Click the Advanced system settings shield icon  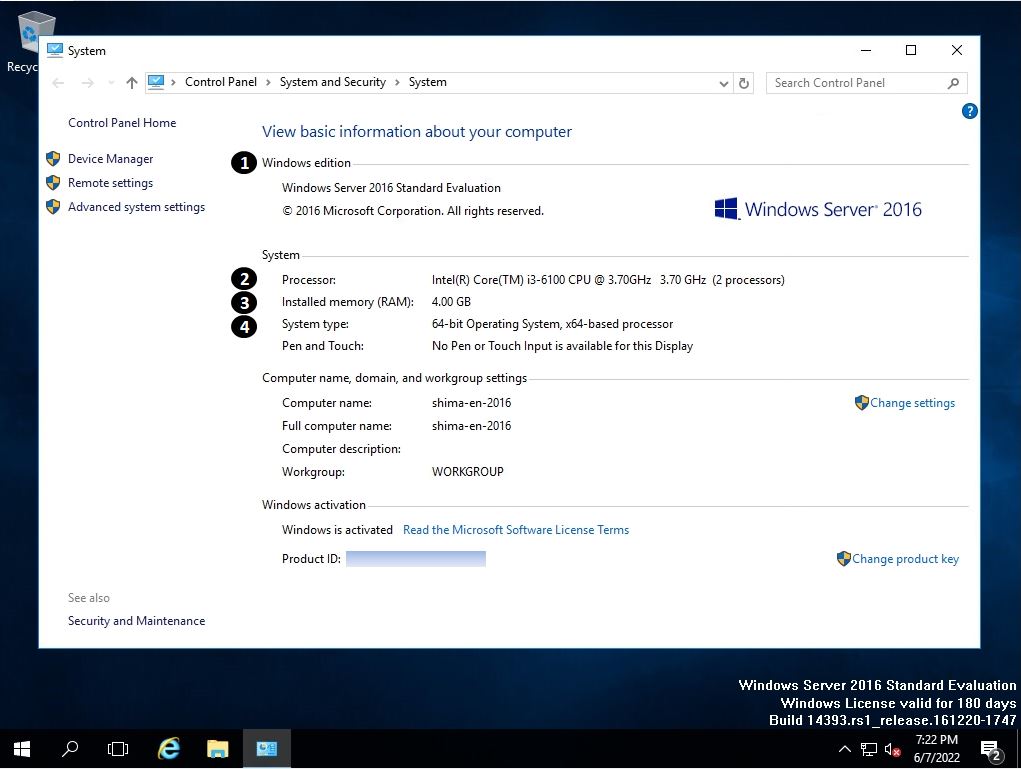[x=53, y=207]
